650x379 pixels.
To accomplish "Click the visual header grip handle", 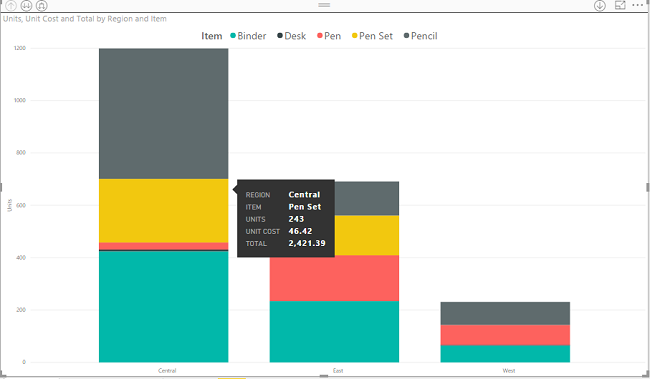I will click(324, 5).
